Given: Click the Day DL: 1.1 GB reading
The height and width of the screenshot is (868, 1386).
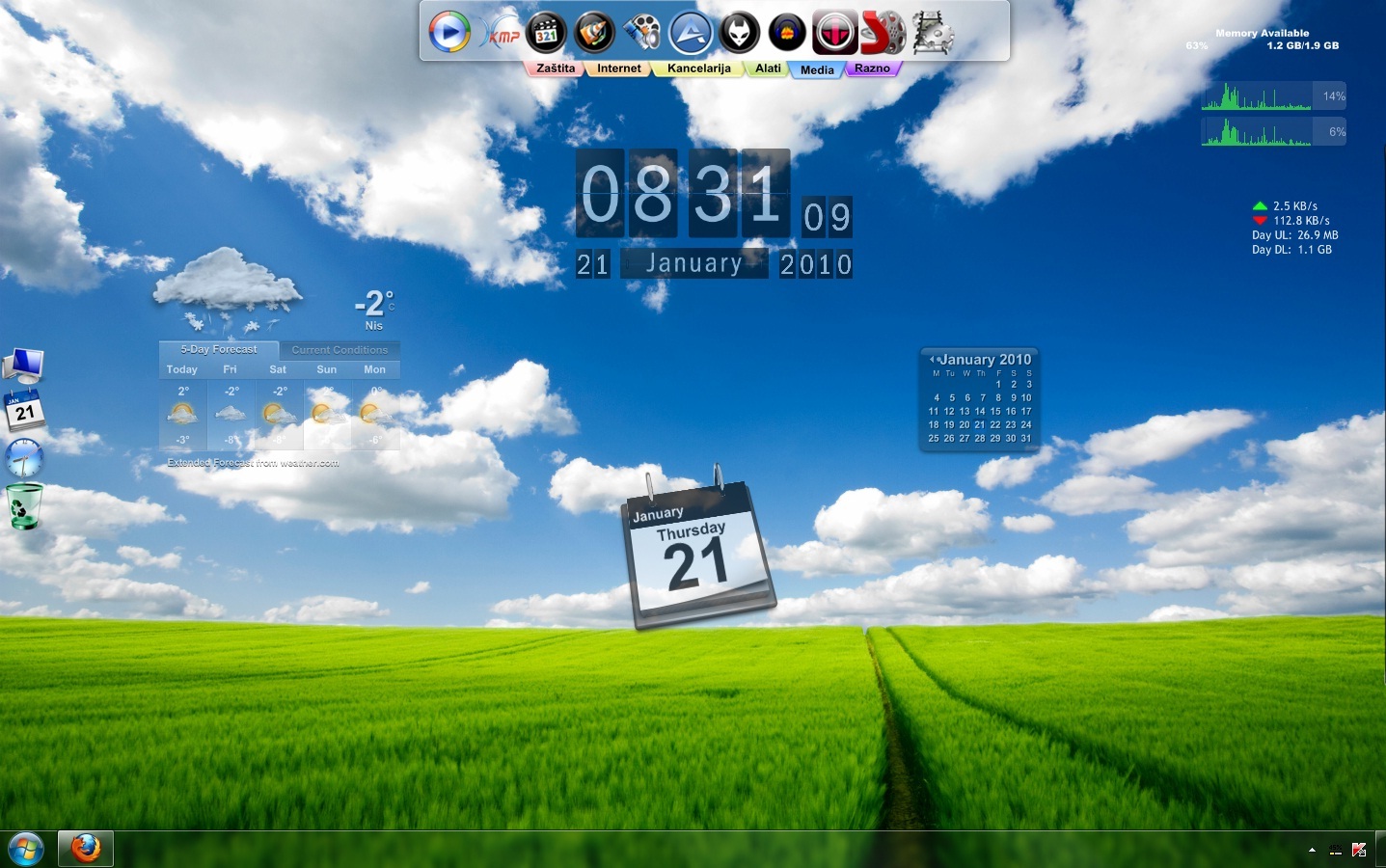Looking at the screenshot, I should pos(1292,250).
